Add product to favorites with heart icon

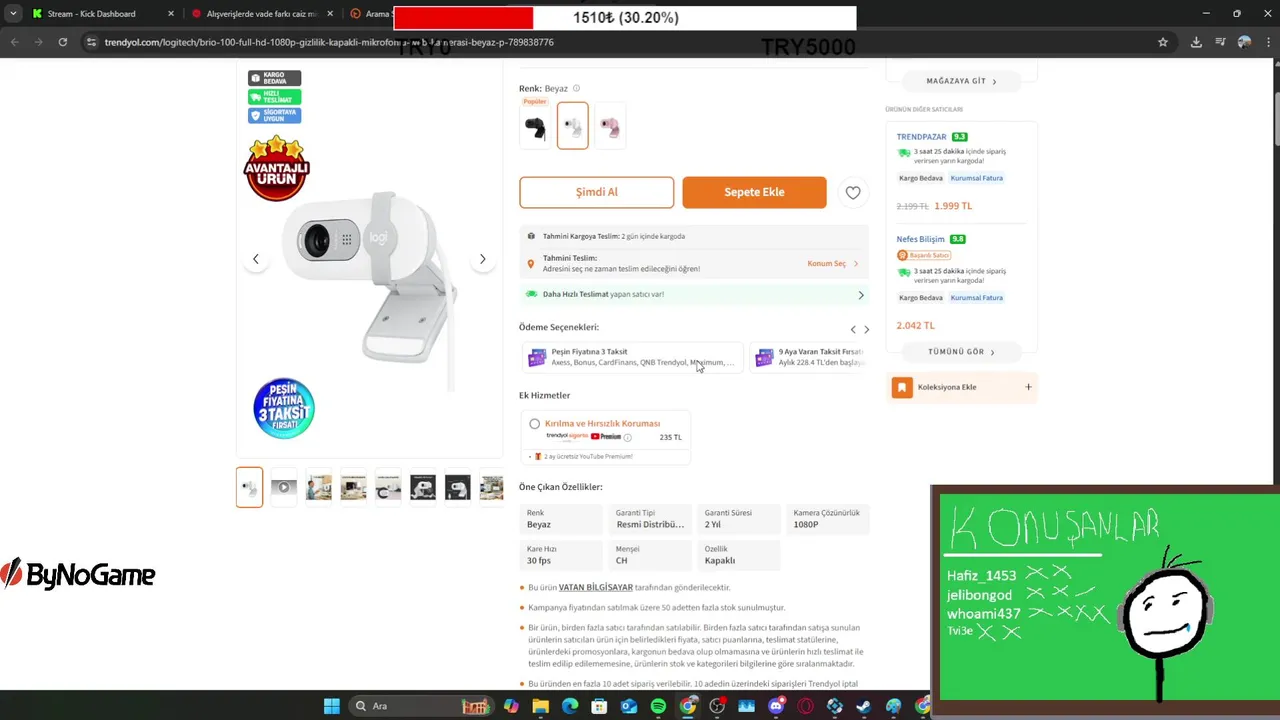pos(853,193)
